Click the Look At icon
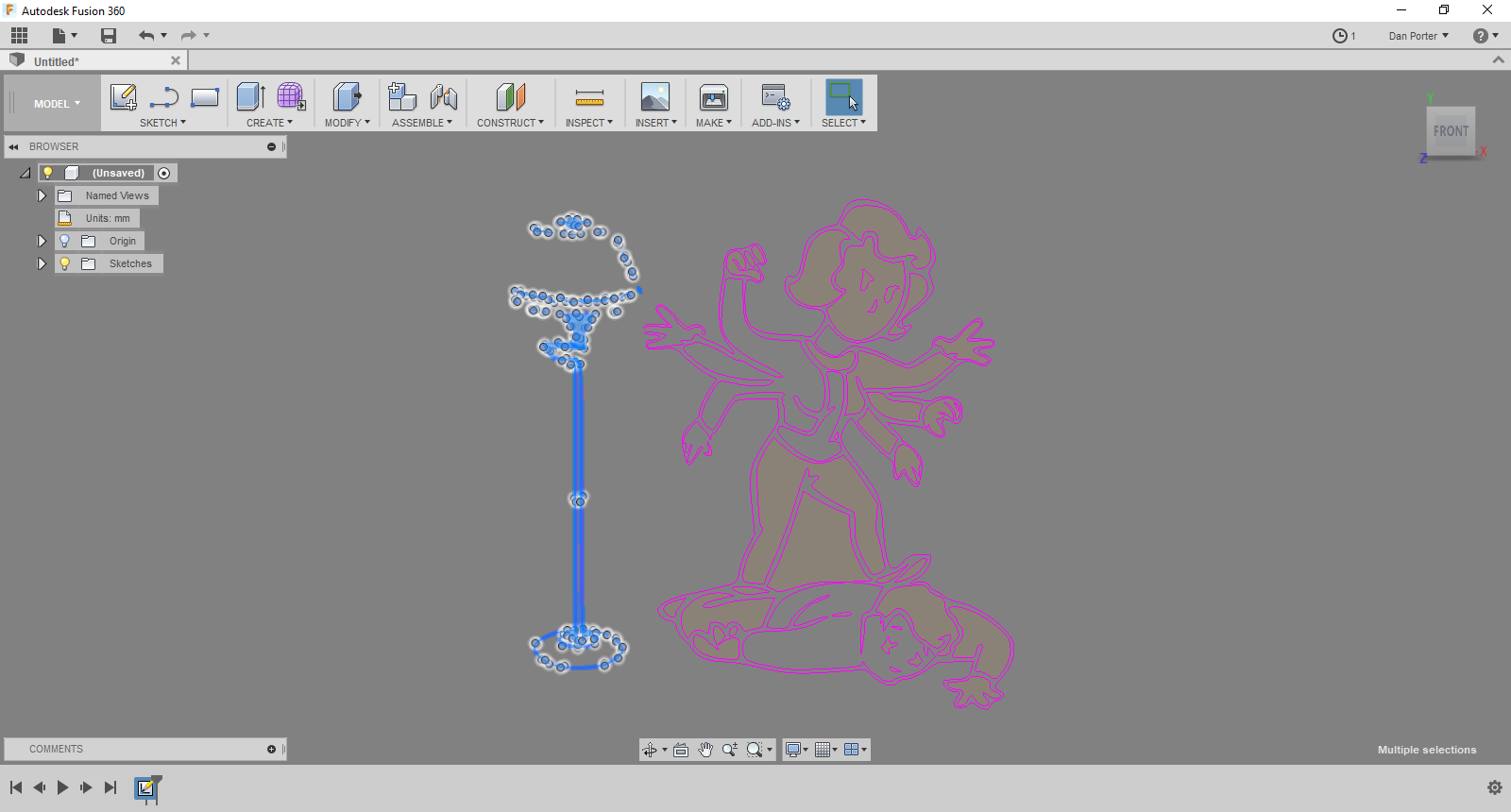 coord(681,750)
